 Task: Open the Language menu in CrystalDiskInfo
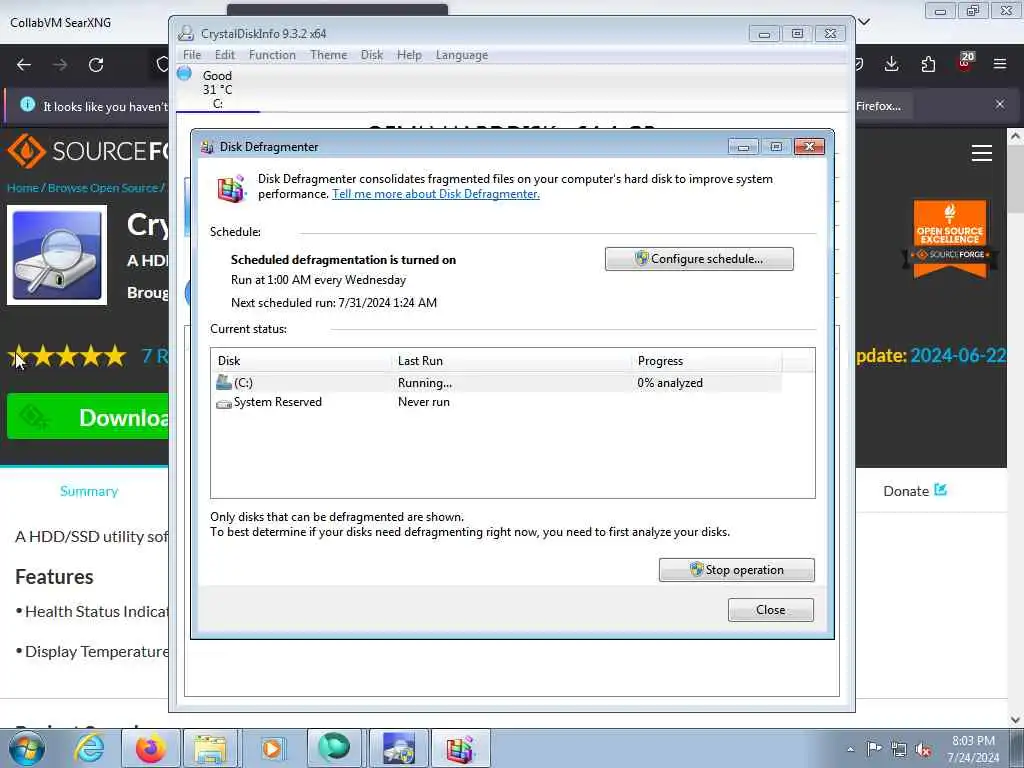pyautogui.click(x=462, y=55)
